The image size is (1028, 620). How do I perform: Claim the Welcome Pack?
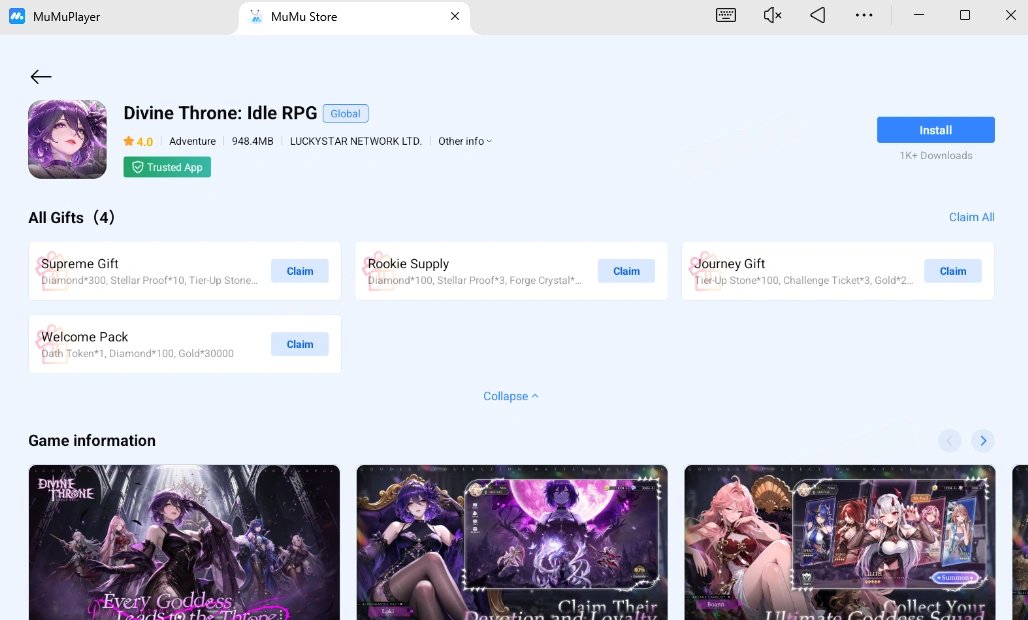(x=300, y=344)
